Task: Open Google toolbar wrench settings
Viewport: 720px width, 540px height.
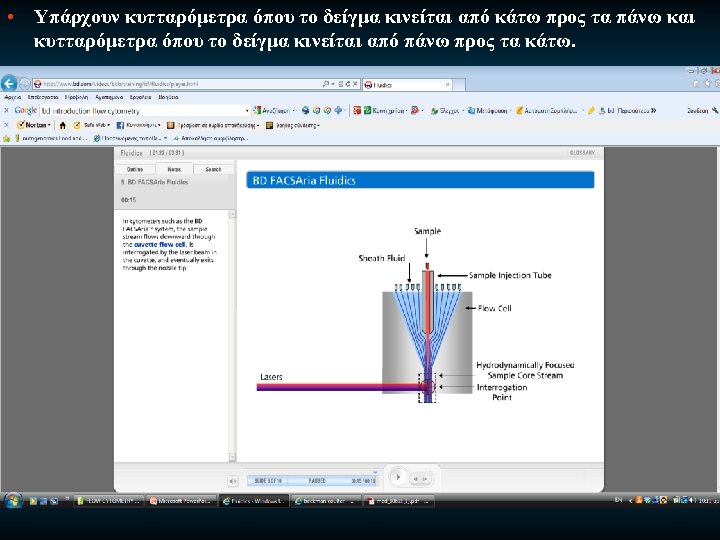Action: click(715, 111)
